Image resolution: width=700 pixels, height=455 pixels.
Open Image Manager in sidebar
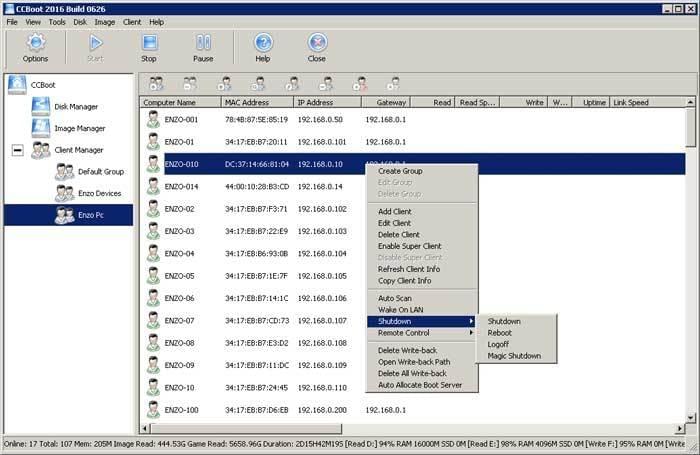point(79,128)
